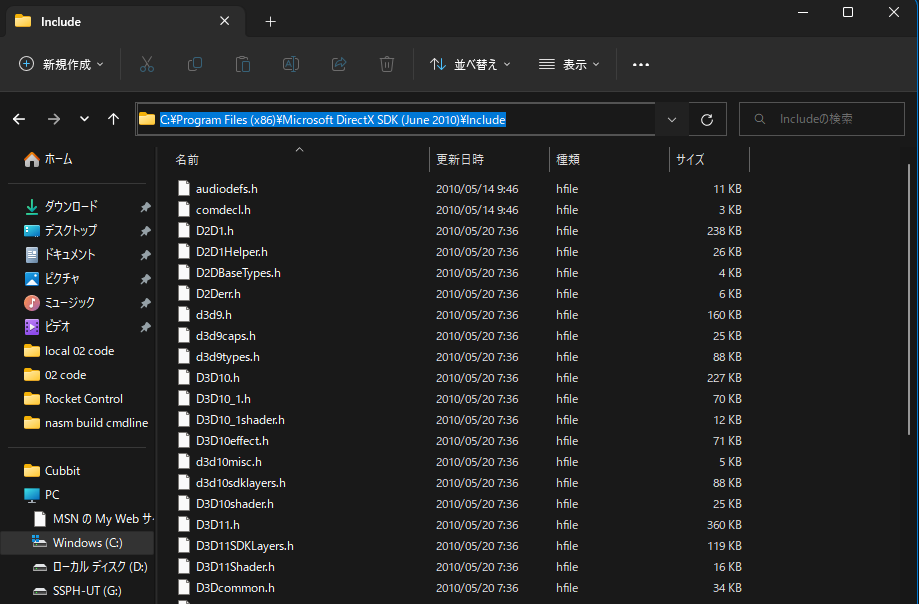Select ローカル ディスク (D:) drive
Image resolution: width=919 pixels, height=604 pixels.
[89, 567]
